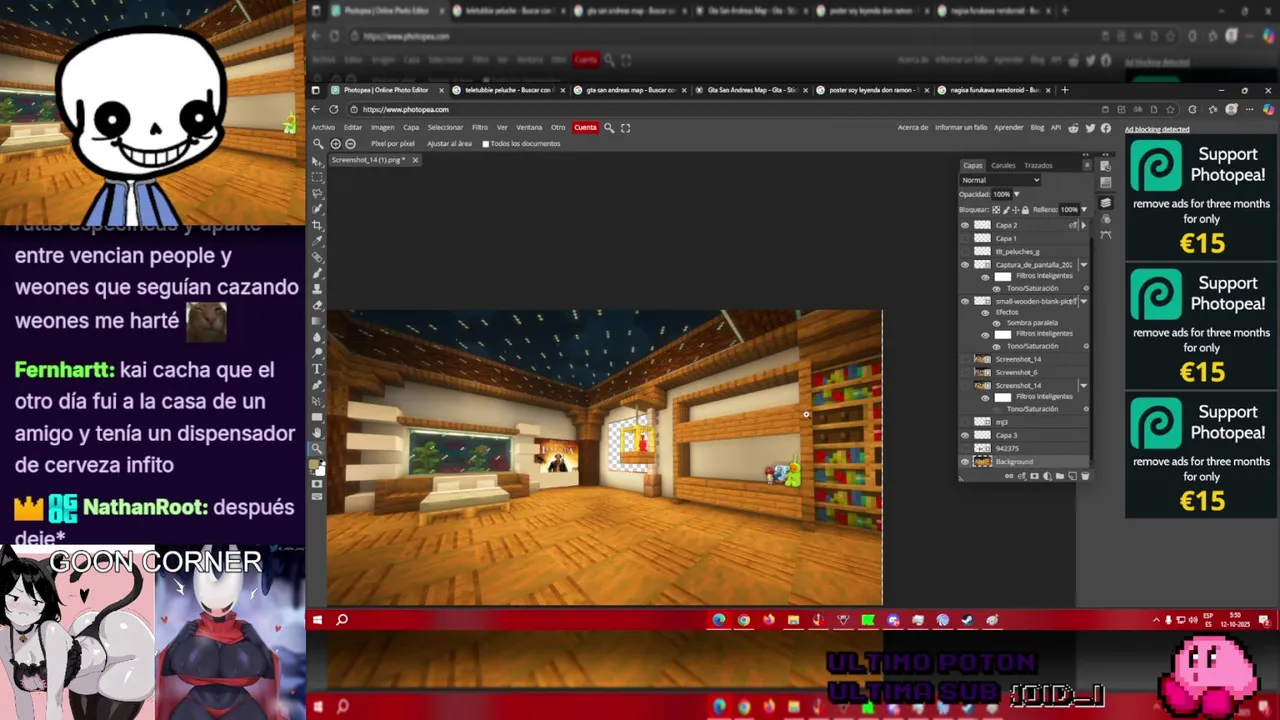This screenshot has width=1280, height=720.
Task: Toggle Quick Mask mode icon below color swatches
Action: [x=318, y=485]
